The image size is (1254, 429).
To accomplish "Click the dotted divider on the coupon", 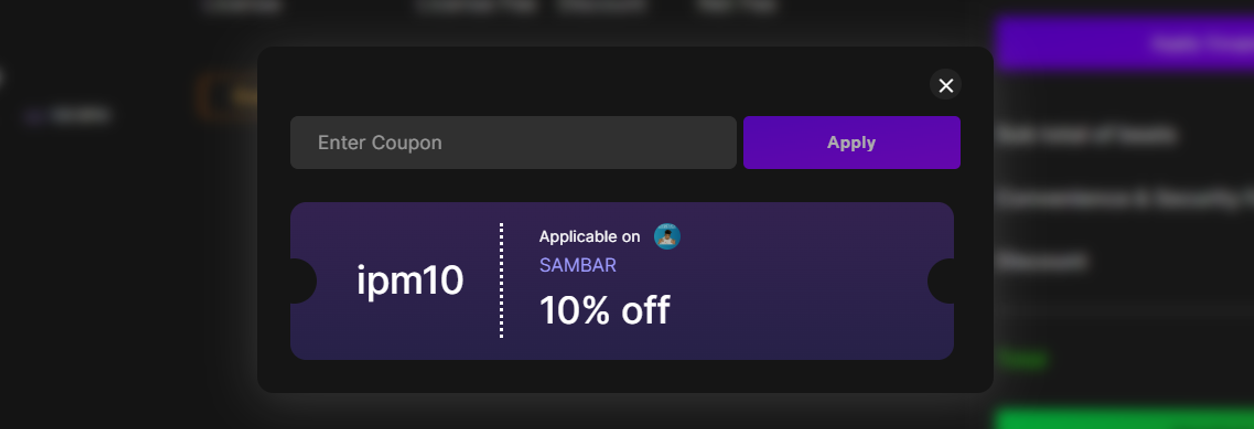I will 501,281.
